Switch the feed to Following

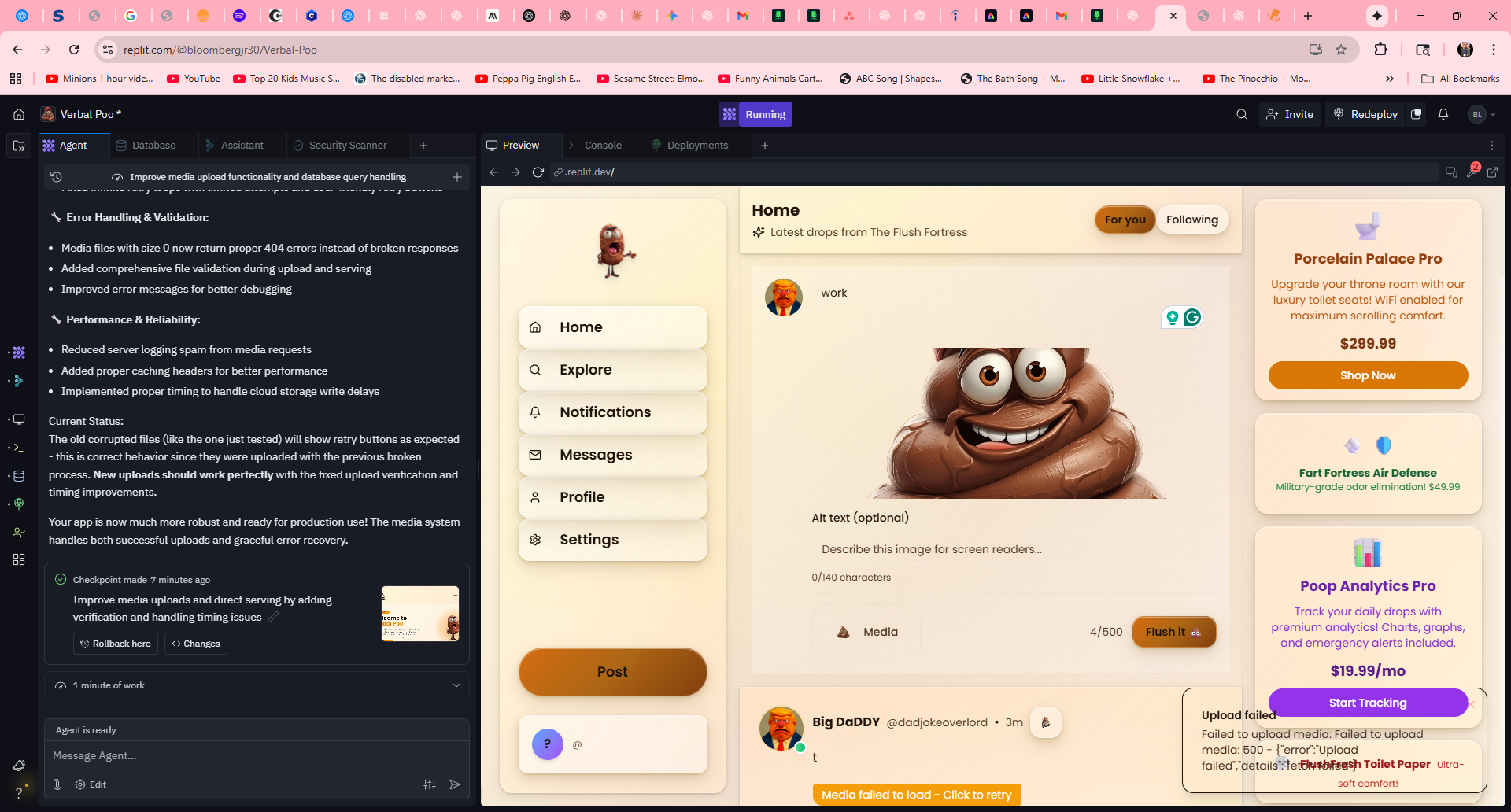1191,220
